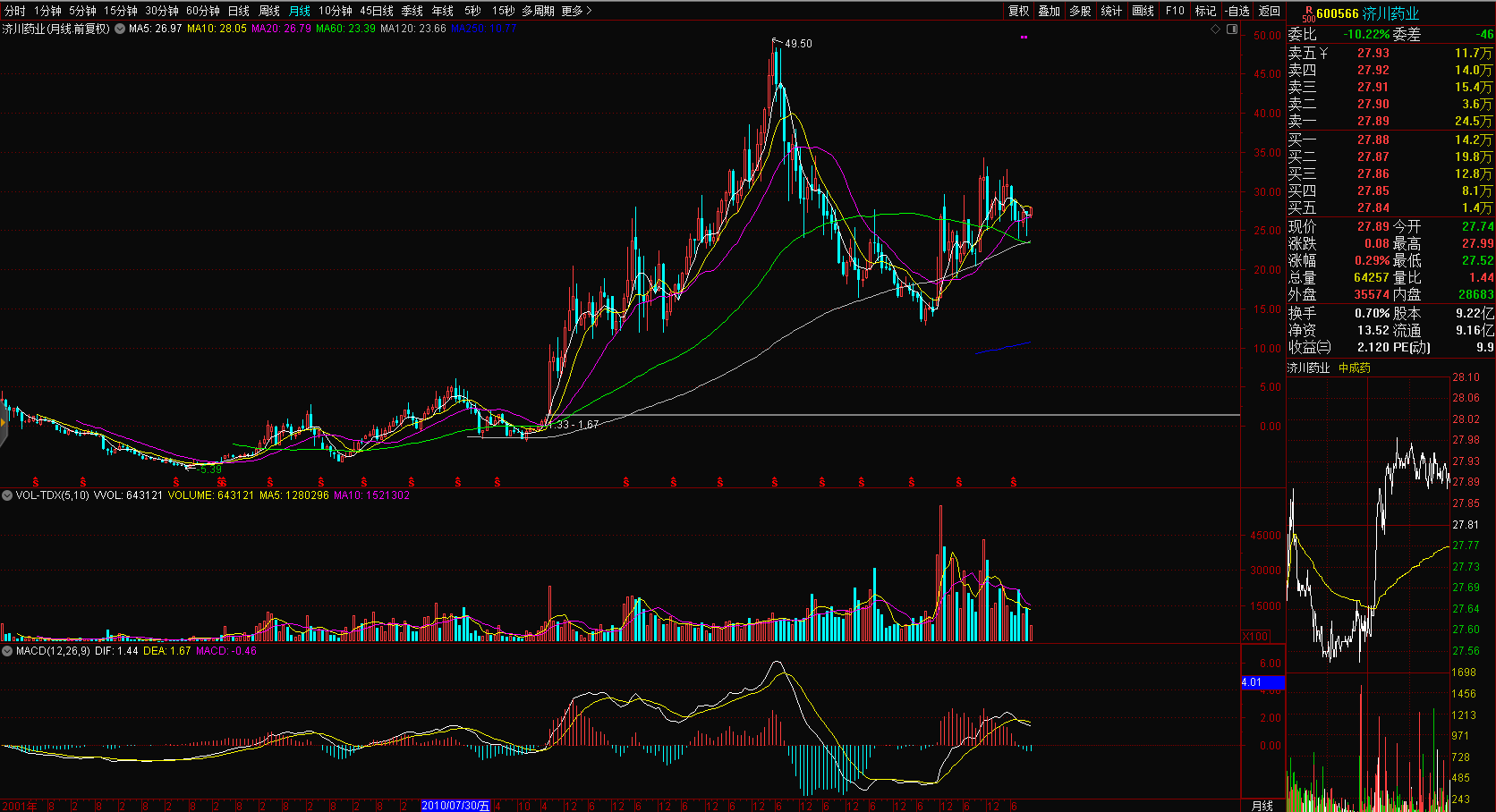Select the 15分钟 period tab
Viewport: 1496px width, 812px height.
click(x=121, y=11)
